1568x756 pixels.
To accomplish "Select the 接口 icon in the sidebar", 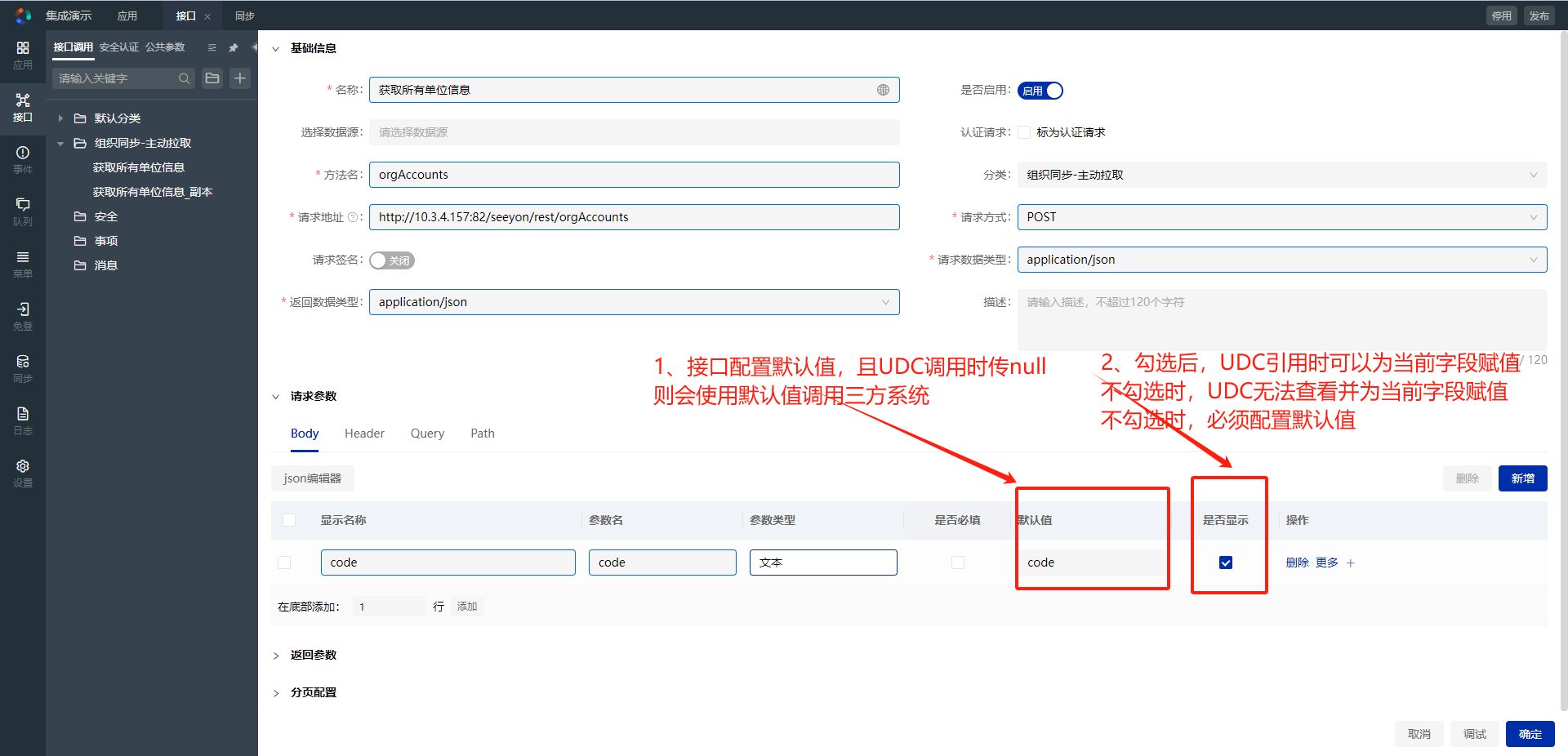I will (x=23, y=107).
